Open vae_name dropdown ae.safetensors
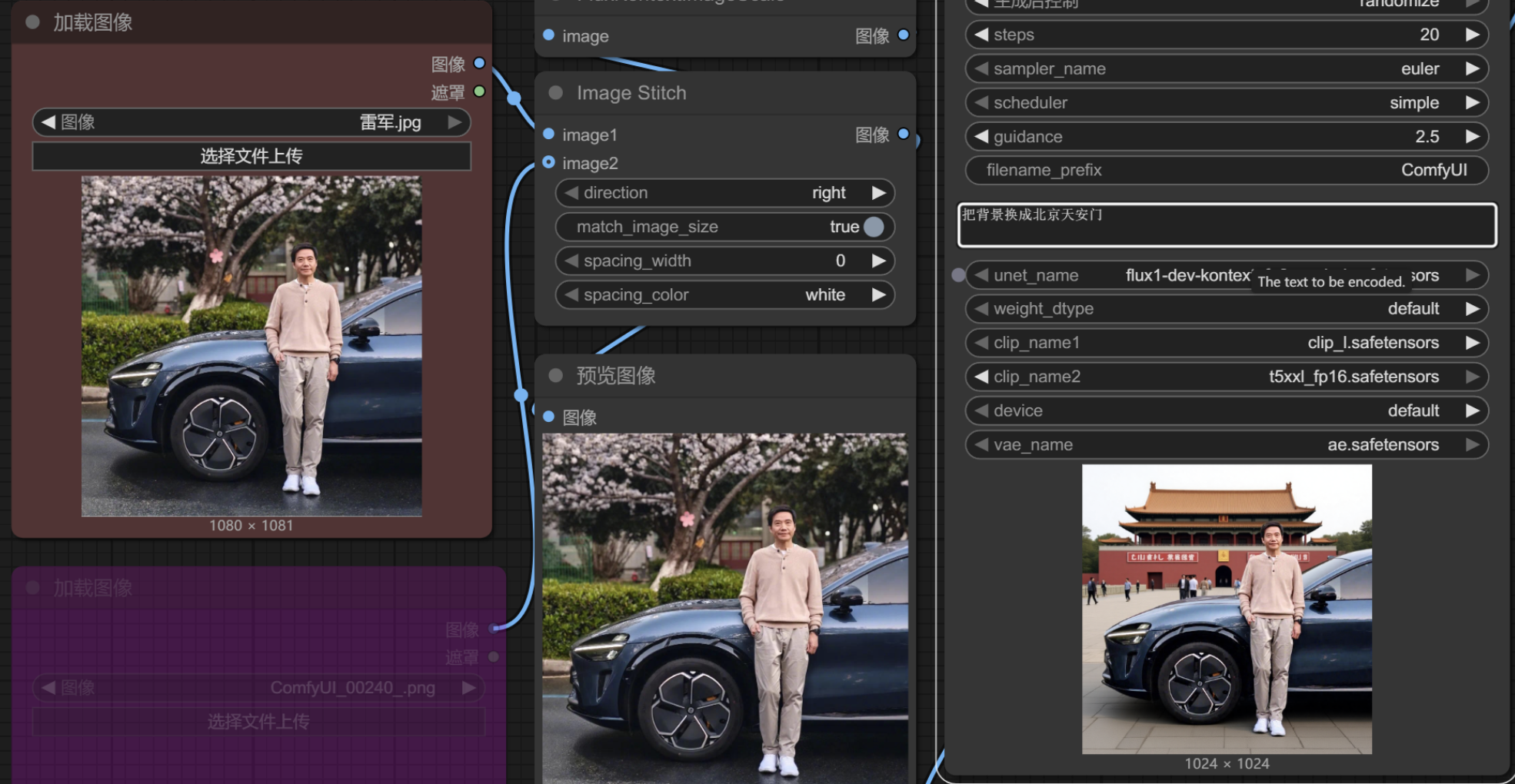The width and height of the screenshot is (1515, 784). [1227, 445]
